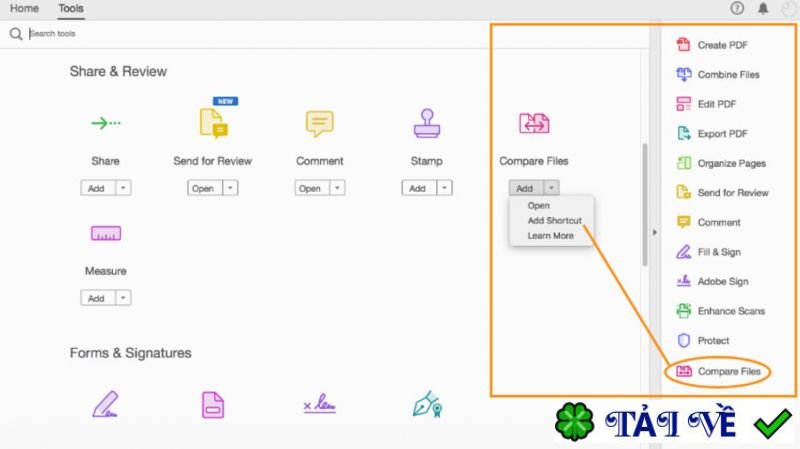Click the Protect shield icon in sidebar
The image size is (800, 449).
click(x=684, y=340)
